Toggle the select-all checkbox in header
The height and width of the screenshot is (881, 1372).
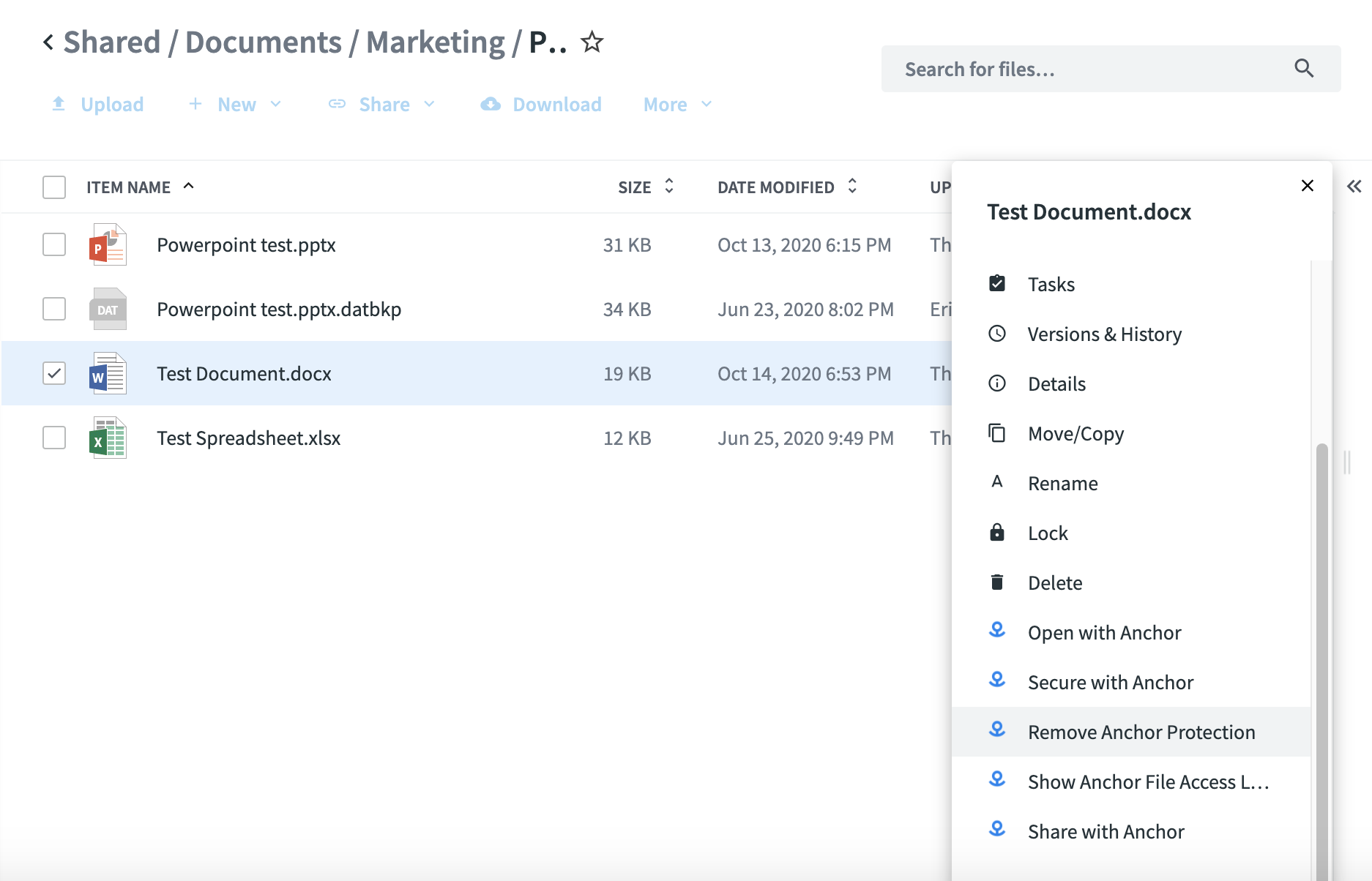point(54,187)
